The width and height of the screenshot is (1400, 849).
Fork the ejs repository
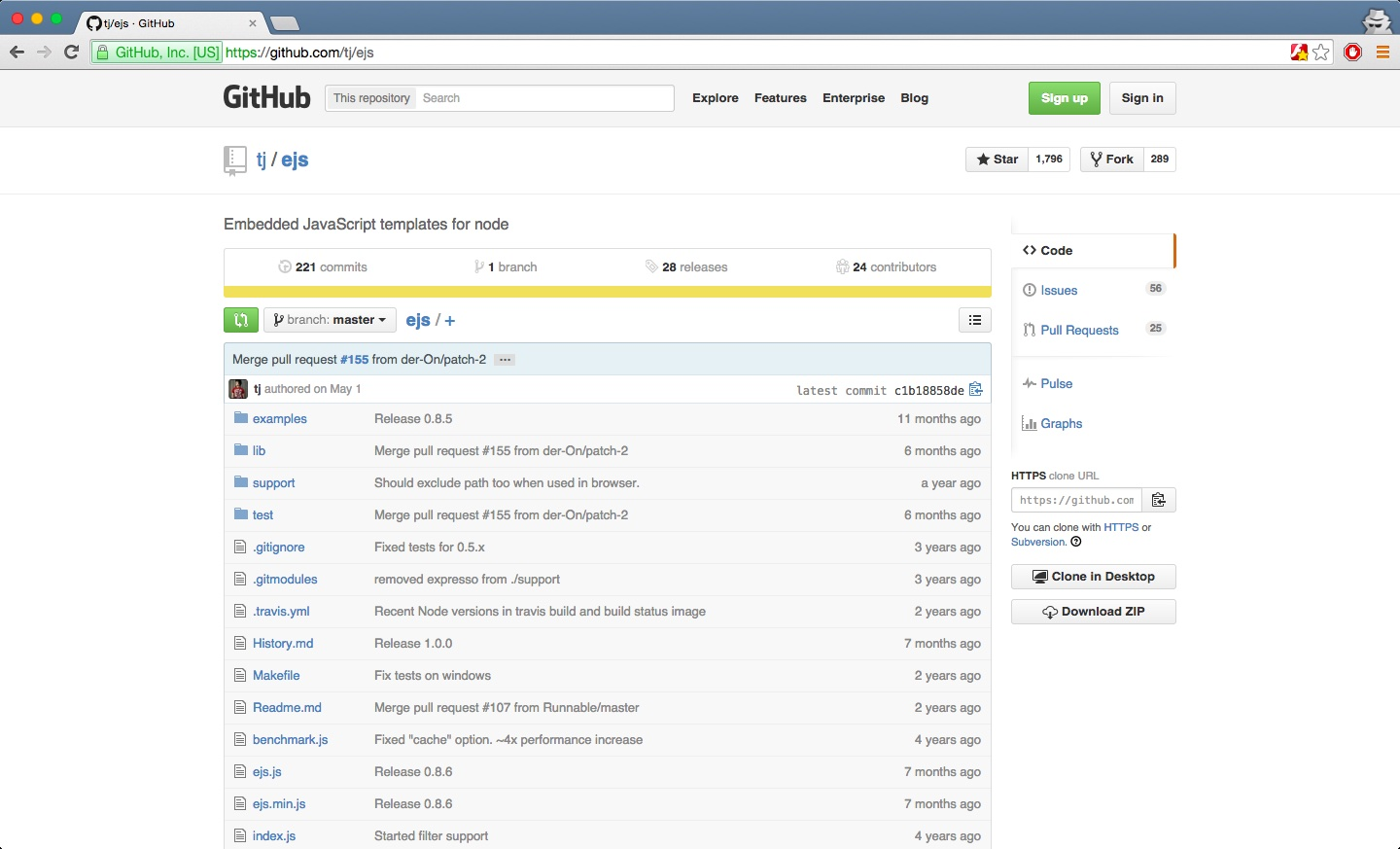(1111, 159)
